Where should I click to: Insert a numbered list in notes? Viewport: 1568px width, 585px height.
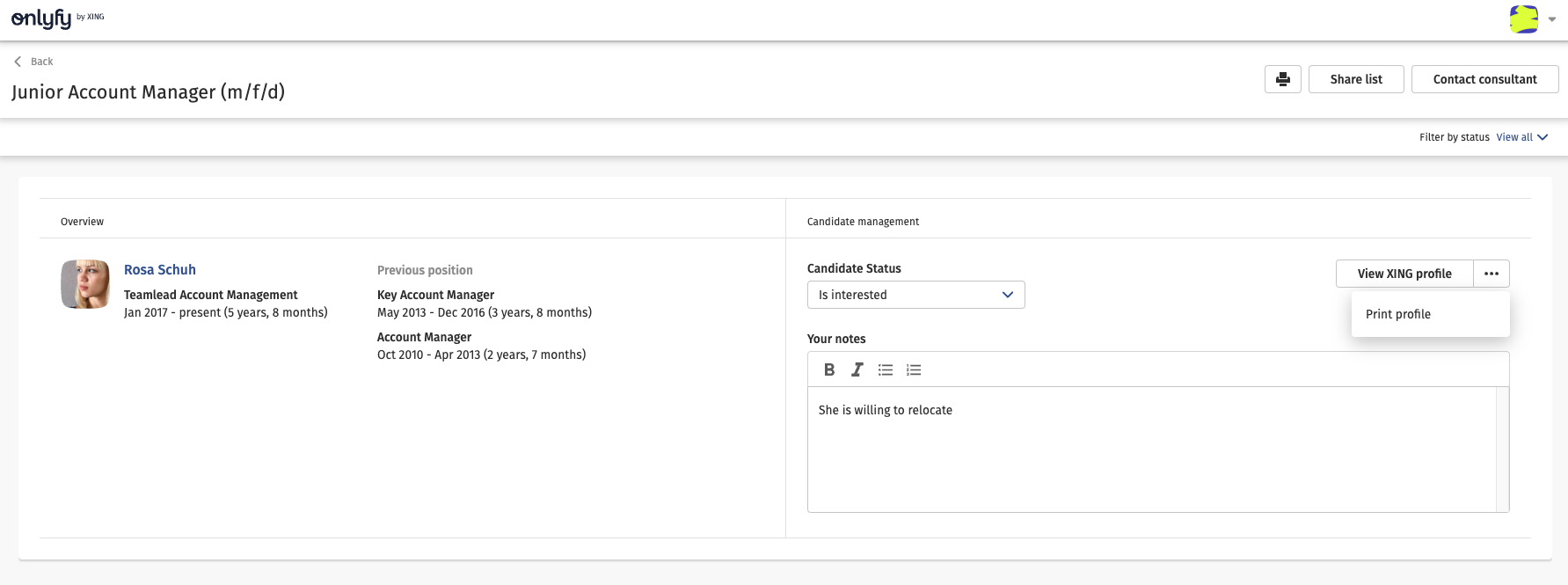pyautogui.click(x=914, y=370)
